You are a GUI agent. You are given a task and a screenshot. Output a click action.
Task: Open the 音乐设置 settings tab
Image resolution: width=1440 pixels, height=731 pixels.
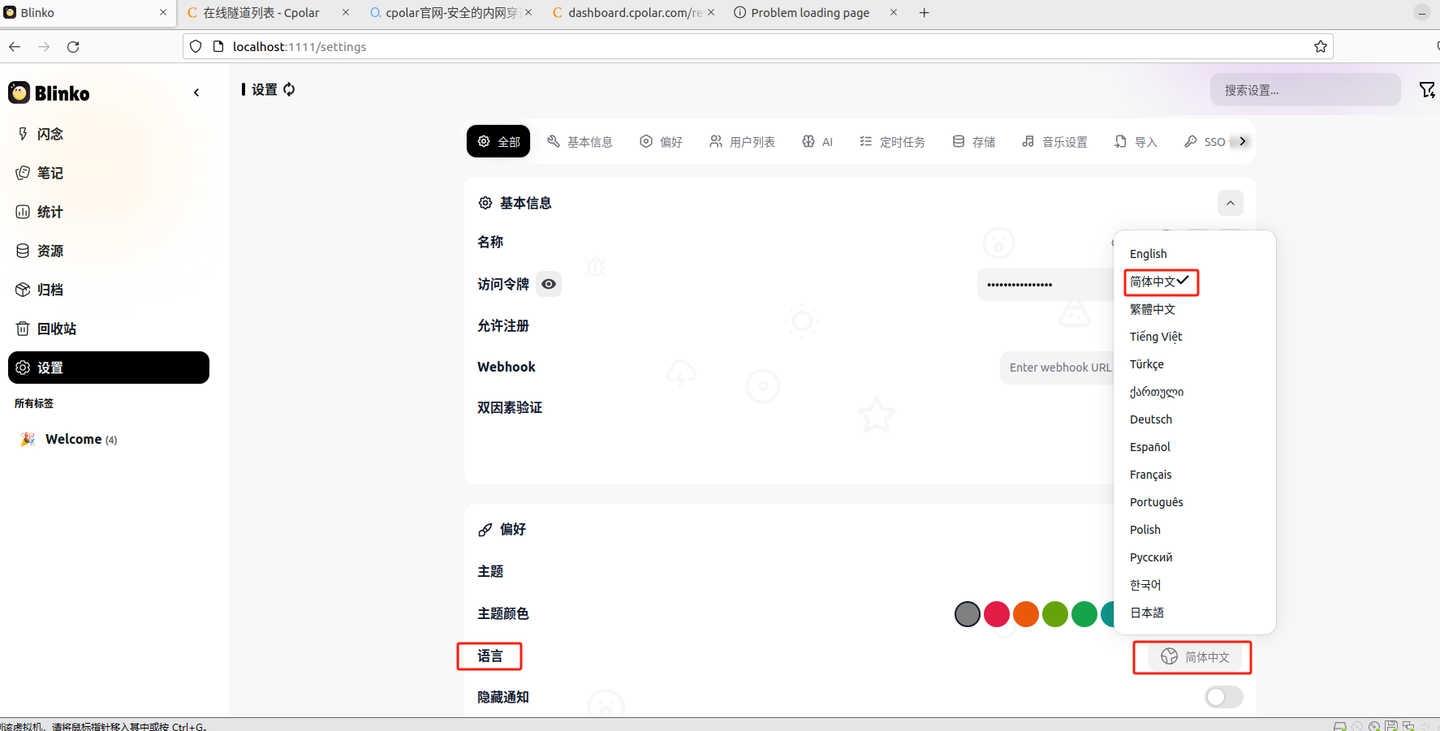tap(1055, 141)
